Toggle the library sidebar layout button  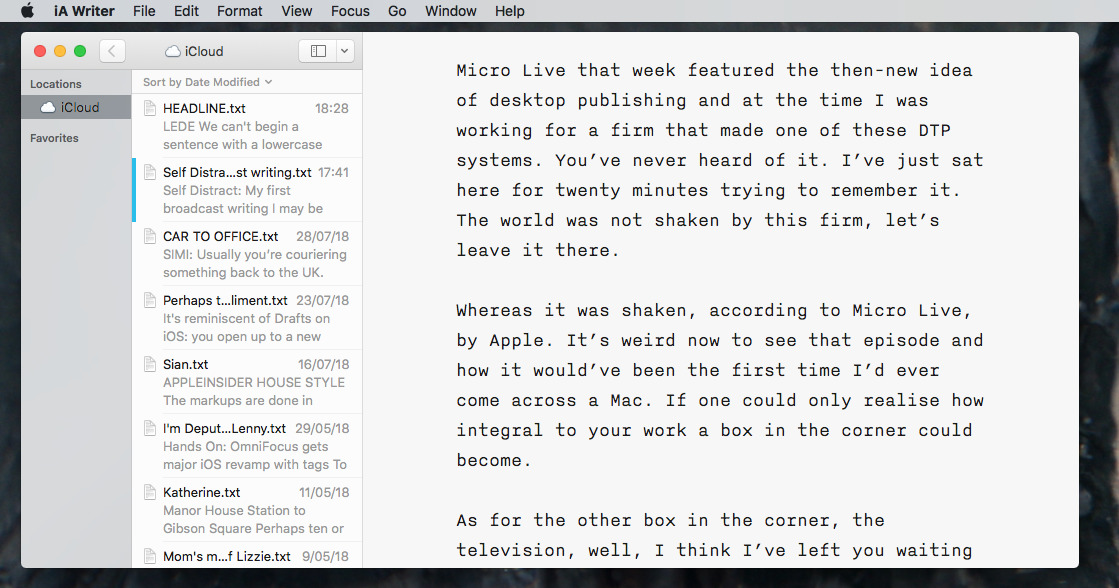(x=318, y=51)
